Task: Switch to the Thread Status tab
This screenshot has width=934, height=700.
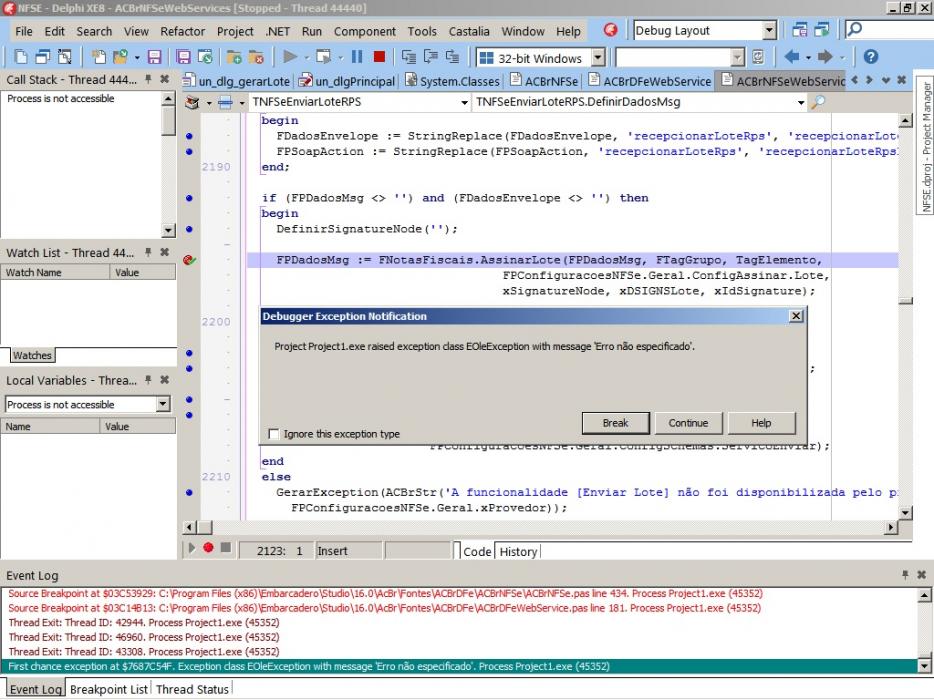Action: [192, 689]
